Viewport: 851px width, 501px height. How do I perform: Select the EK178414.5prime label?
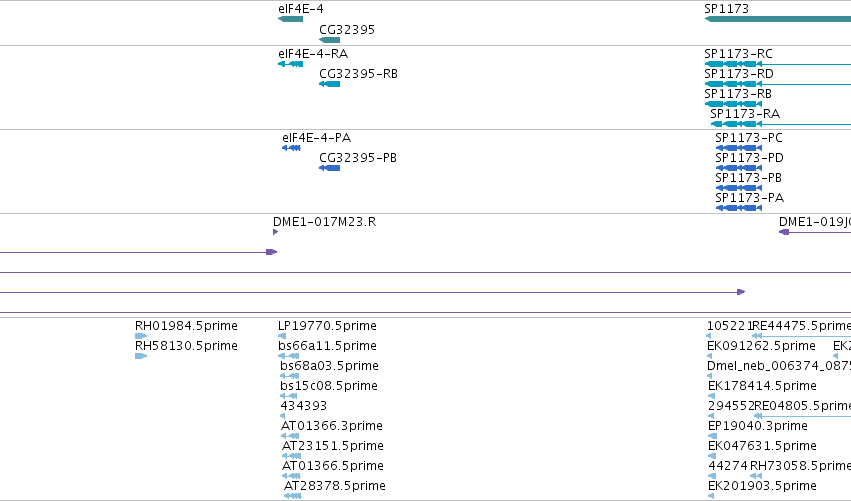pos(762,386)
